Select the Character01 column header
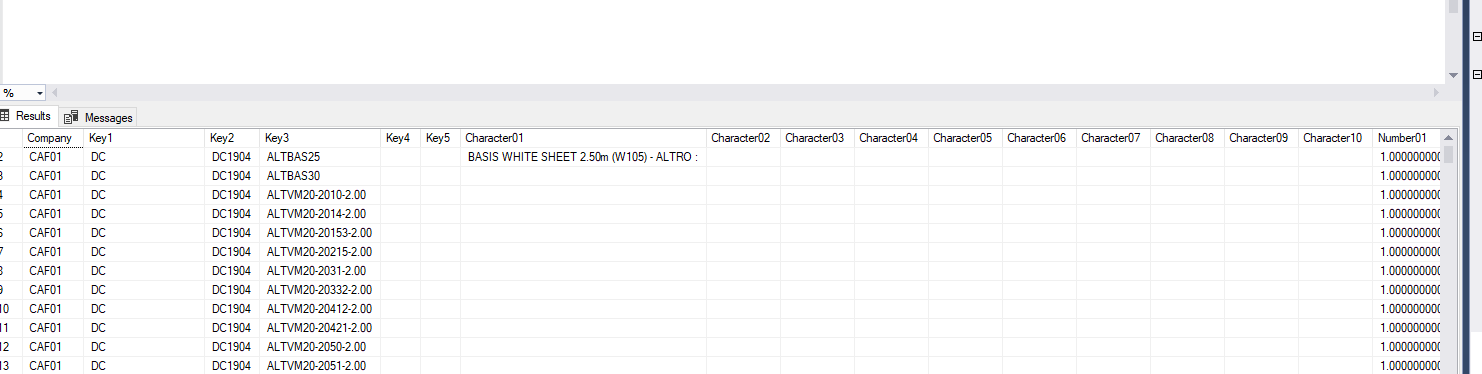This screenshot has width=1482, height=374. pos(583,138)
